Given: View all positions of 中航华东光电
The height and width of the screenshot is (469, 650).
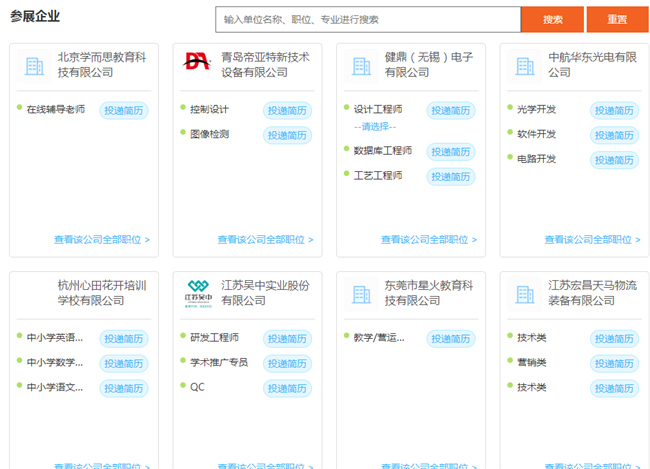Looking at the screenshot, I should click(592, 240).
